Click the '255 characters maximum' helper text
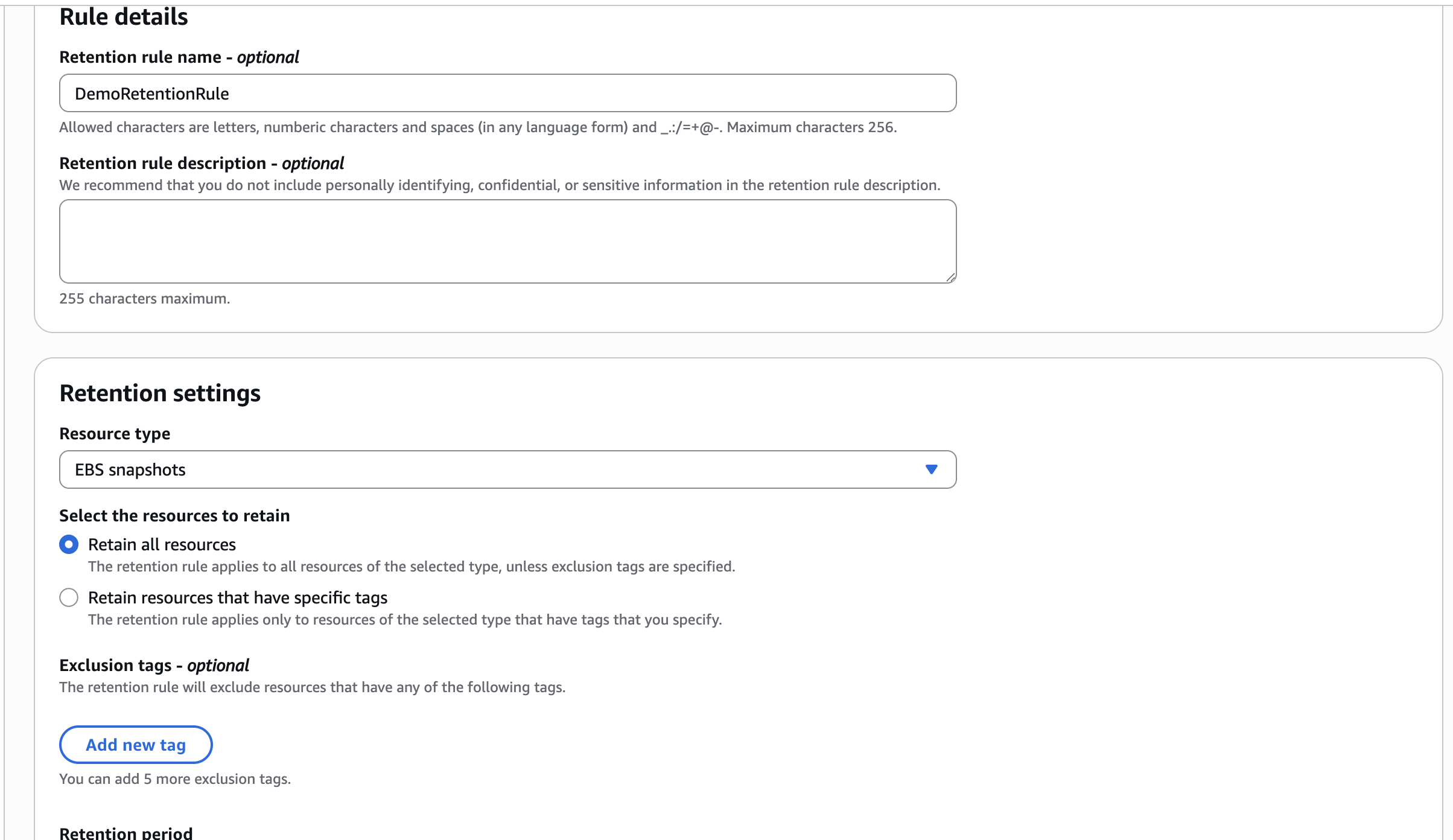This screenshot has width=1453, height=840. [144, 299]
